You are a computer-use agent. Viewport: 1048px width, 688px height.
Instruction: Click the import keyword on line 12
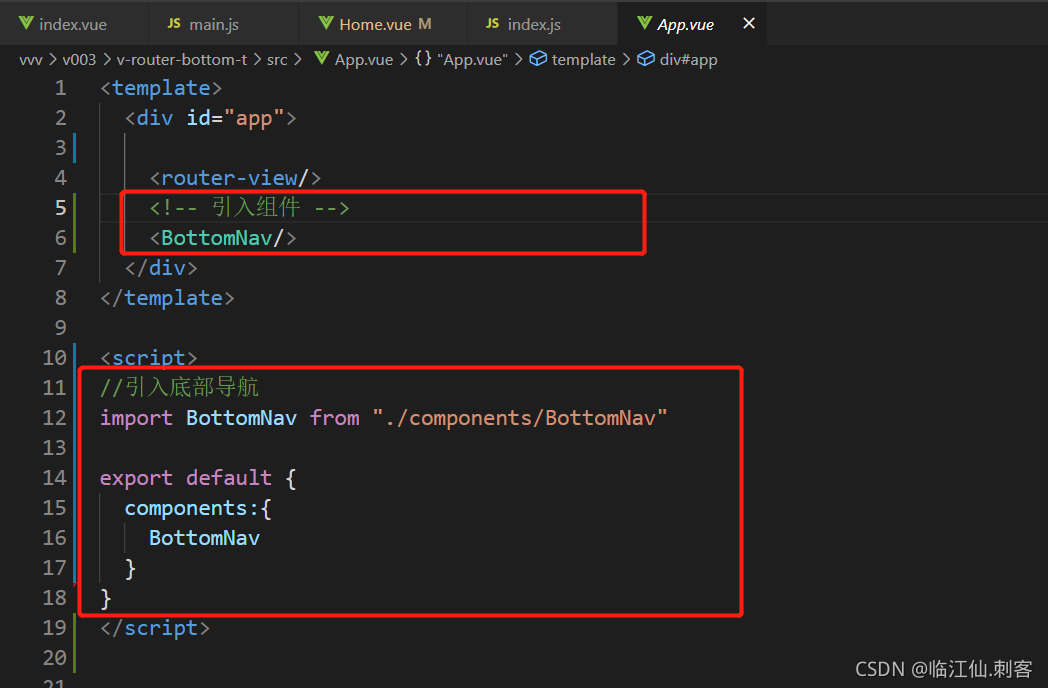(136, 418)
